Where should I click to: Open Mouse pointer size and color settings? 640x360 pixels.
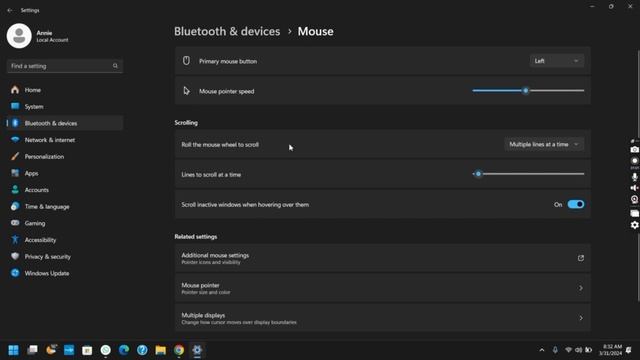pyautogui.click(x=382, y=288)
